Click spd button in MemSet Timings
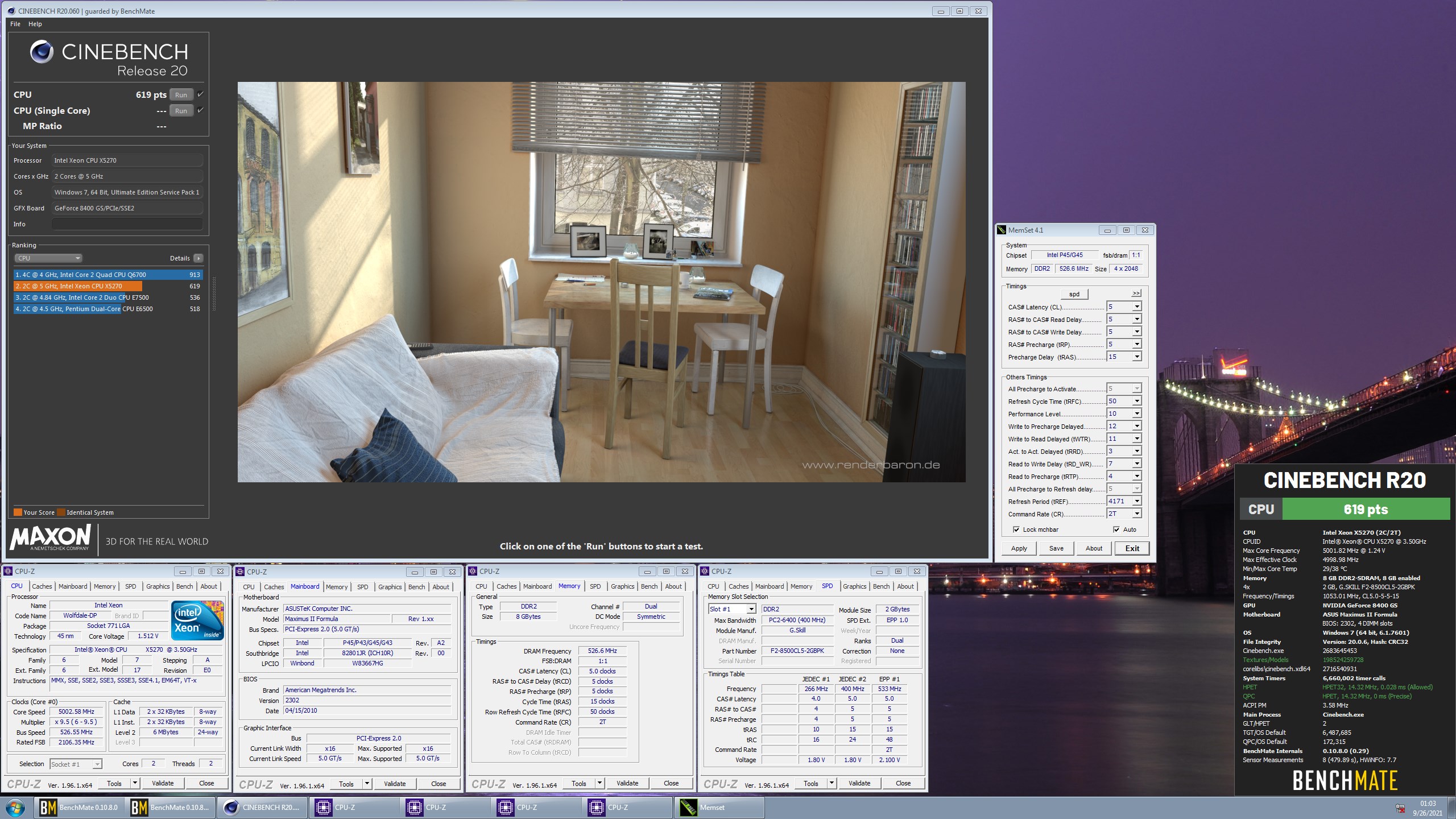This screenshot has height=819, width=1456. click(x=1074, y=294)
